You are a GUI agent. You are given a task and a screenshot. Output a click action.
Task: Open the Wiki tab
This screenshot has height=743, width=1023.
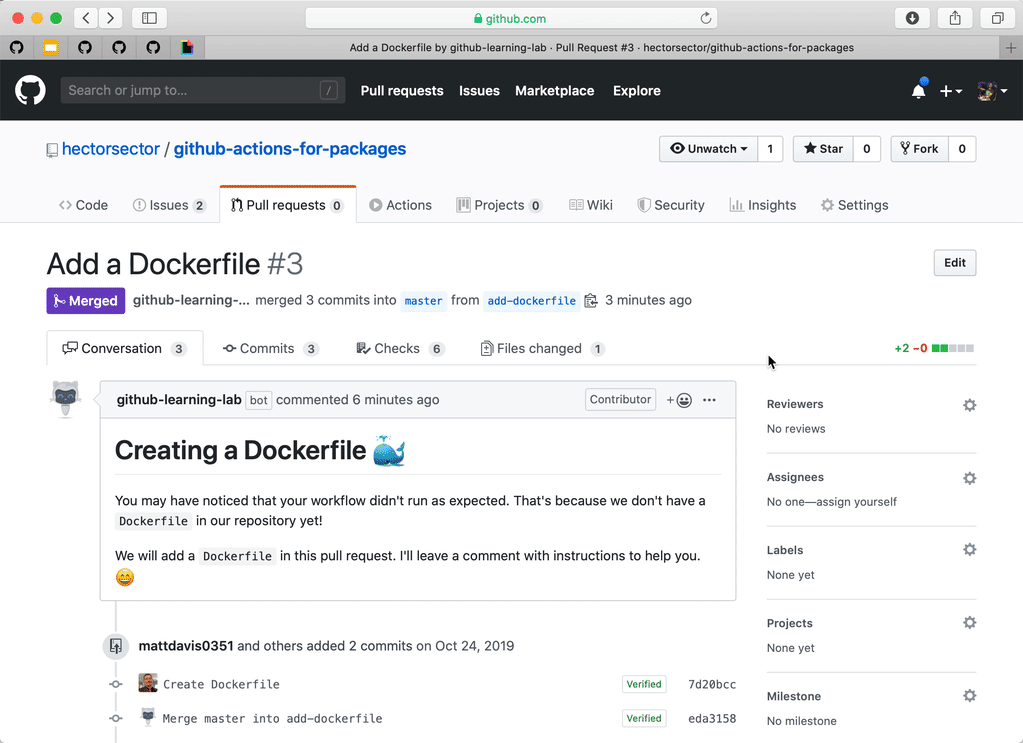click(x=590, y=205)
